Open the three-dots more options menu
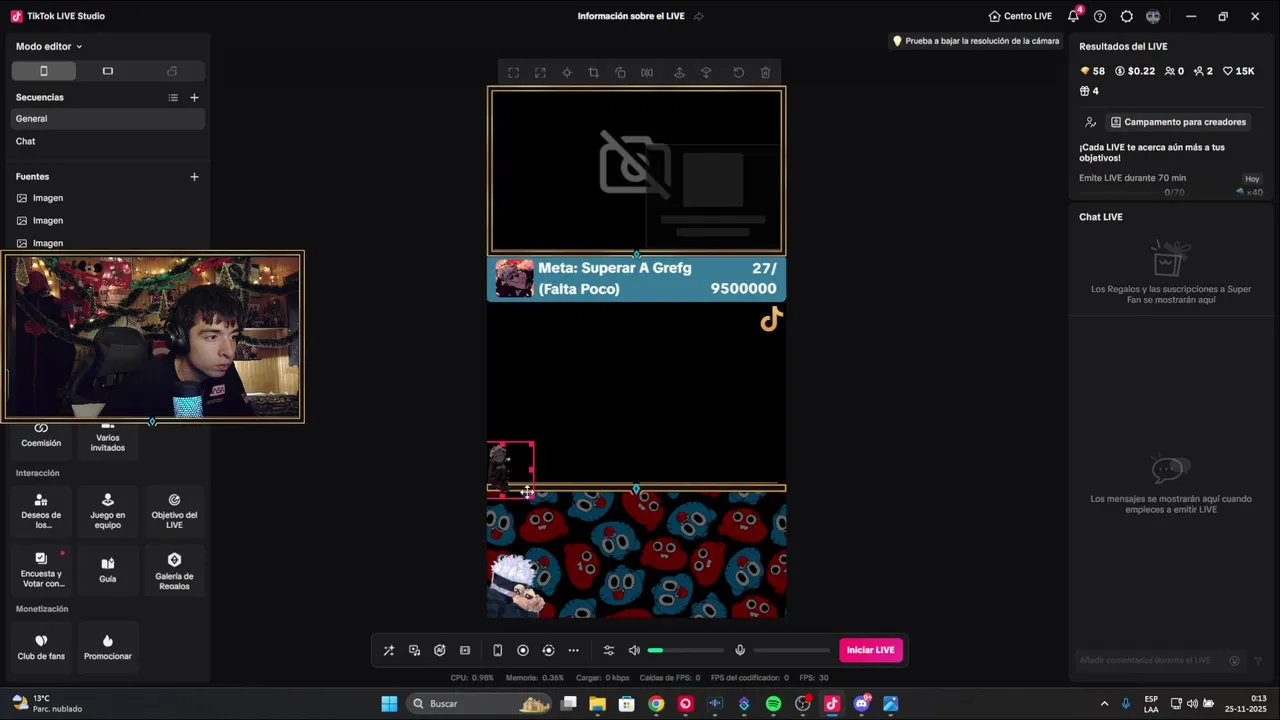The image size is (1280, 720). (x=573, y=650)
